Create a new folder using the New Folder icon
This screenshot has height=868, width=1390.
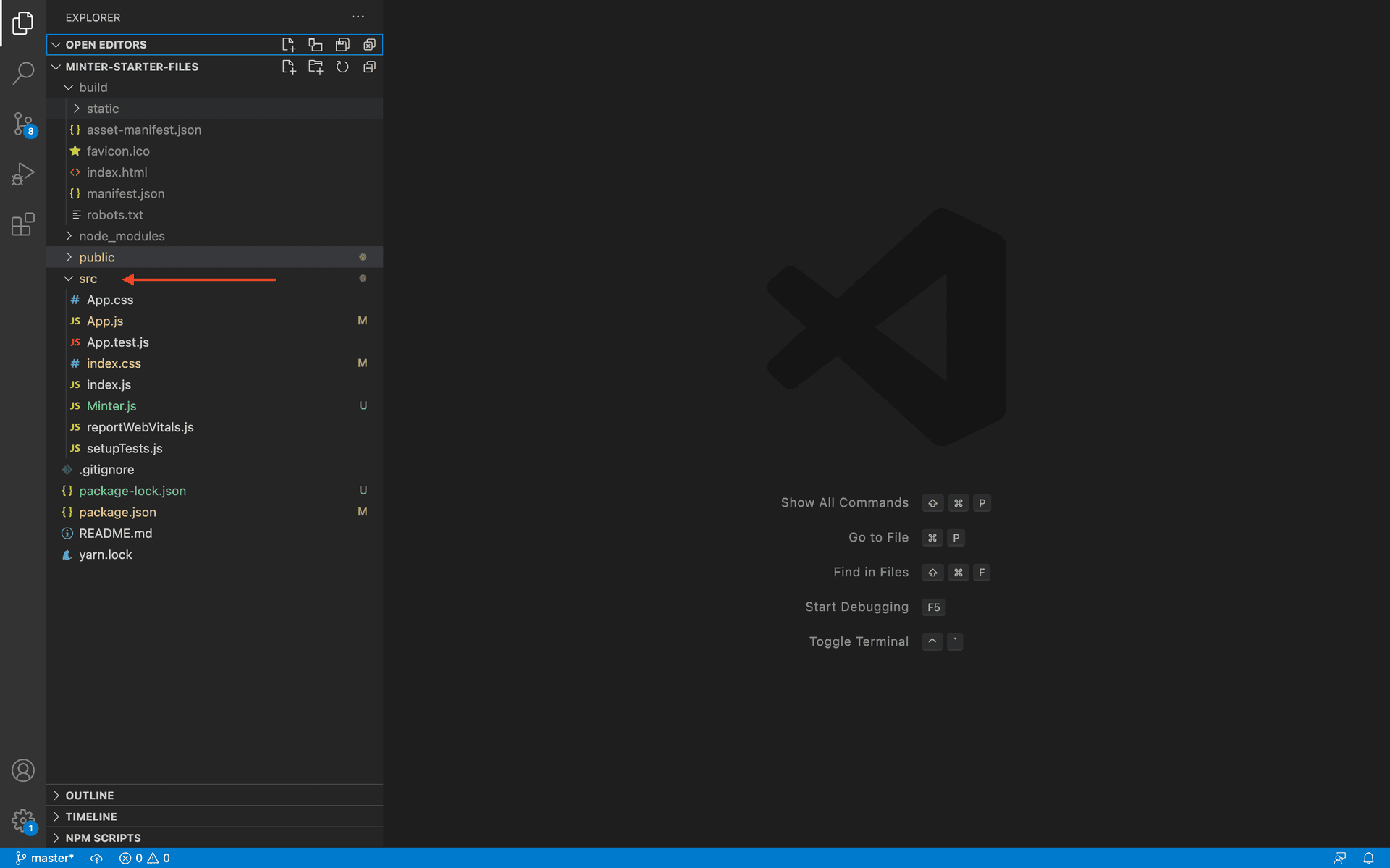pos(316,66)
